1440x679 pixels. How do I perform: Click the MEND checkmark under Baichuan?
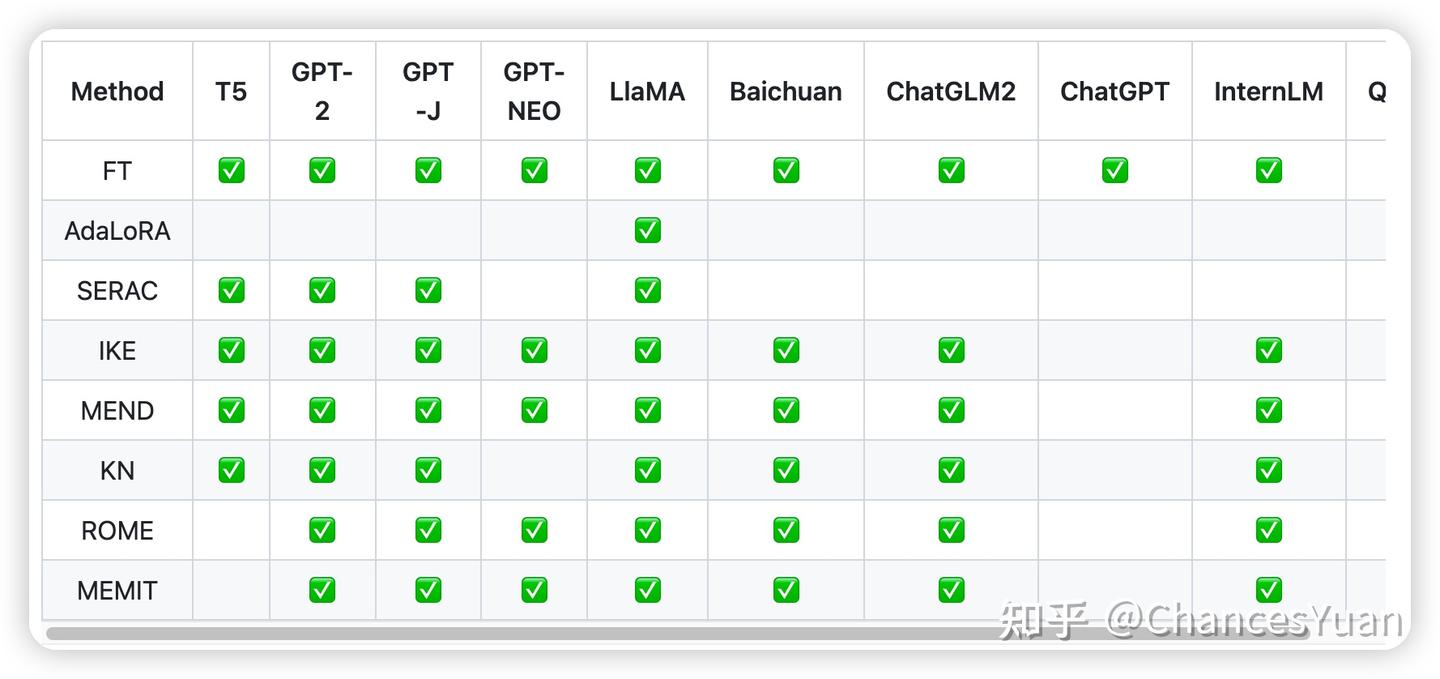point(786,411)
